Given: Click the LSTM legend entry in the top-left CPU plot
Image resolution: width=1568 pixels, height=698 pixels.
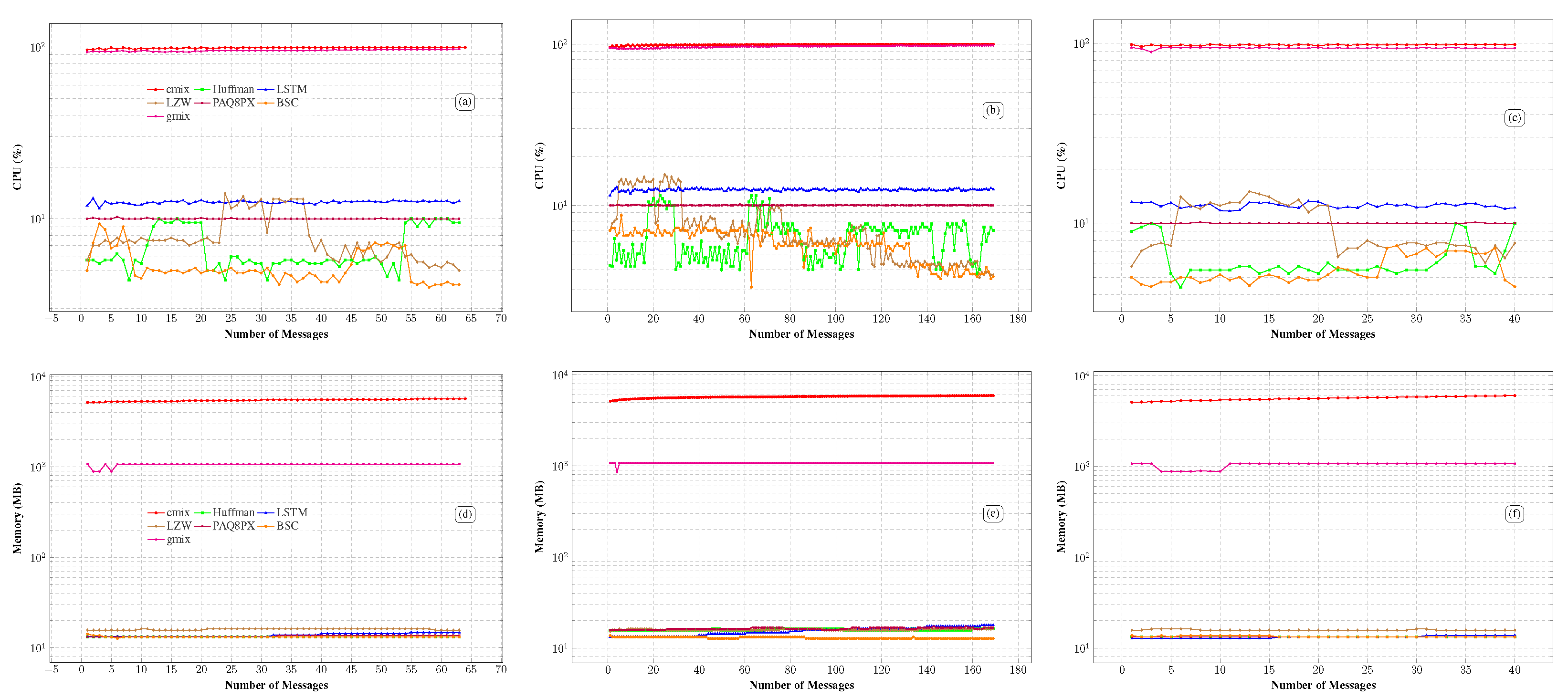Looking at the screenshot, I should click(x=291, y=89).
